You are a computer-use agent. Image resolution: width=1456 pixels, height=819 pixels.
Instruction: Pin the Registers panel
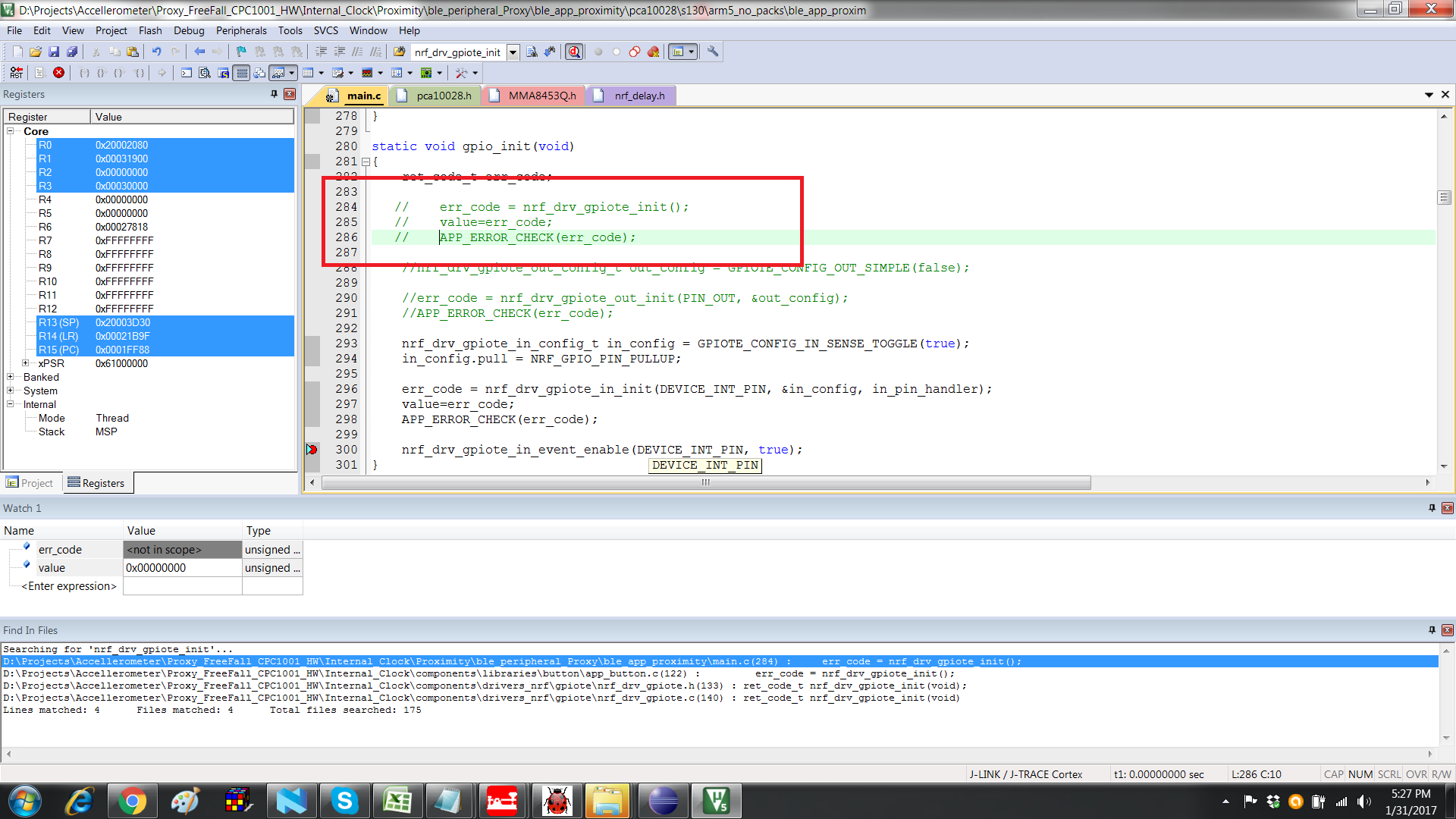point(275,94)
